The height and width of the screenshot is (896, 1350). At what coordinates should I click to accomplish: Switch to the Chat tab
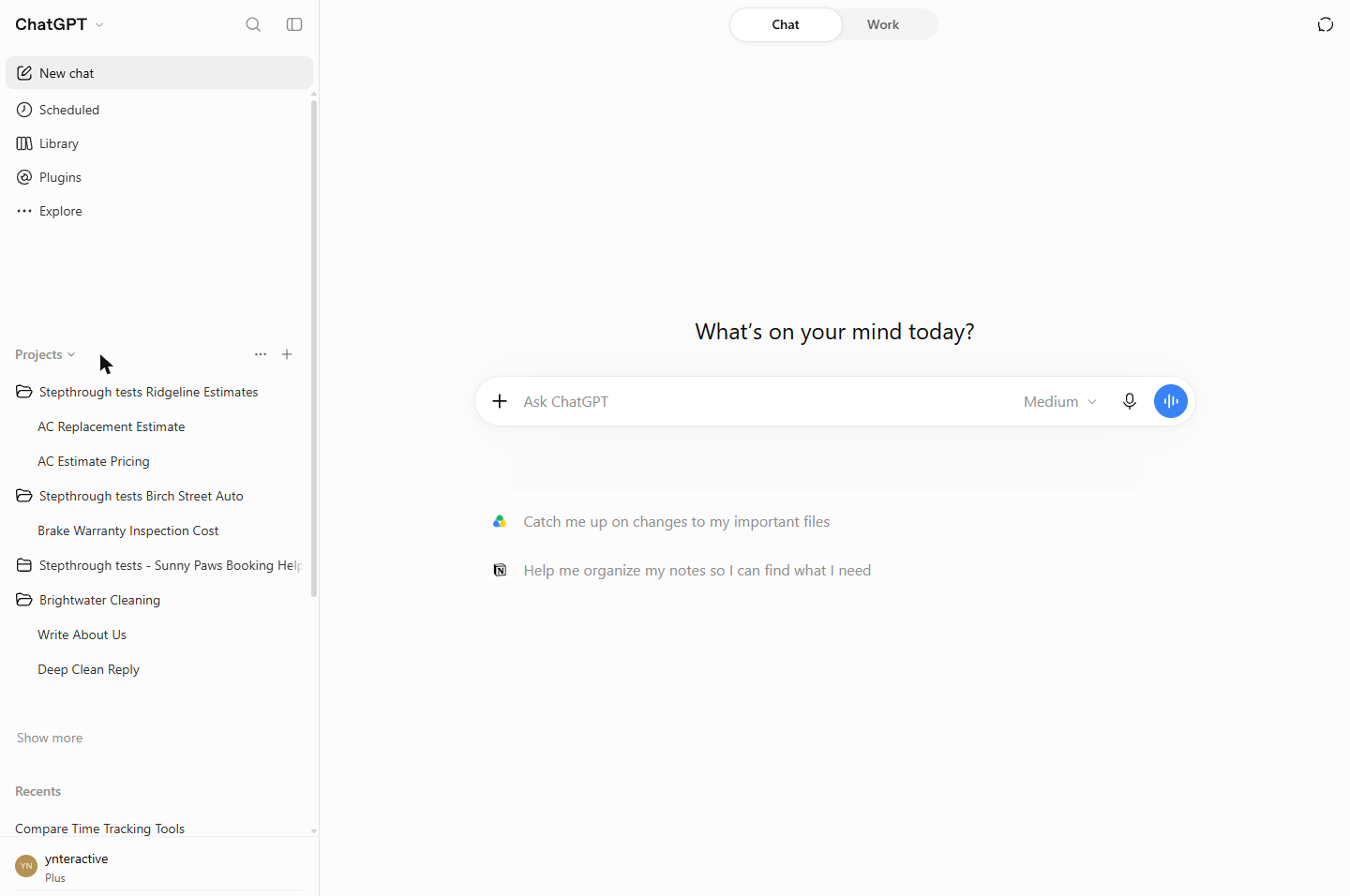point(786,24)
